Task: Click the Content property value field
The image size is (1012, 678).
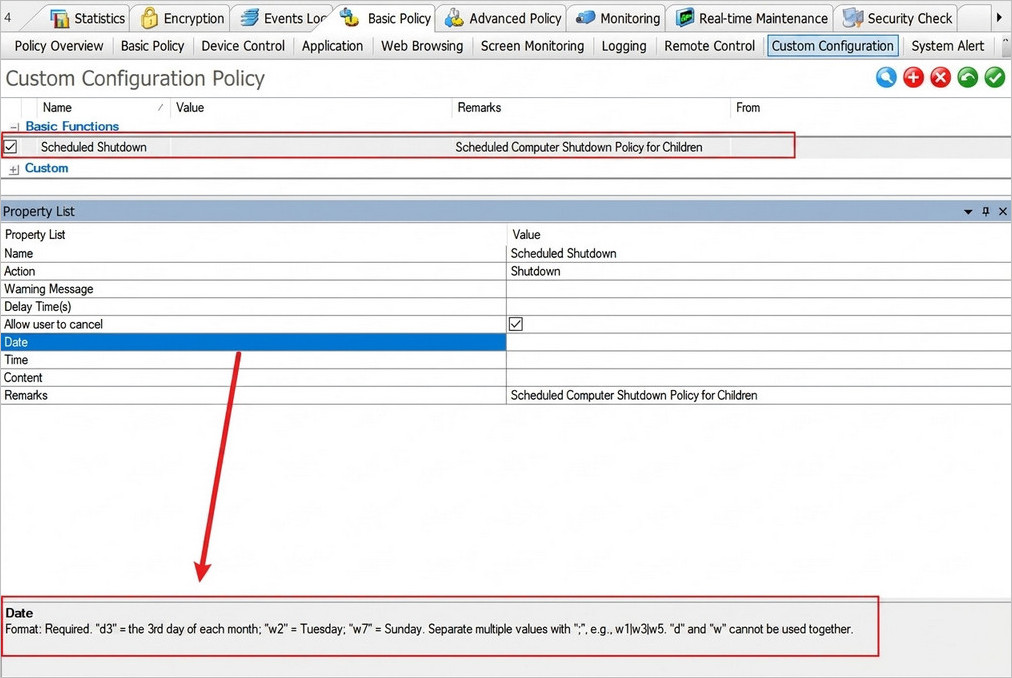Action: click(x=758, y=378)
